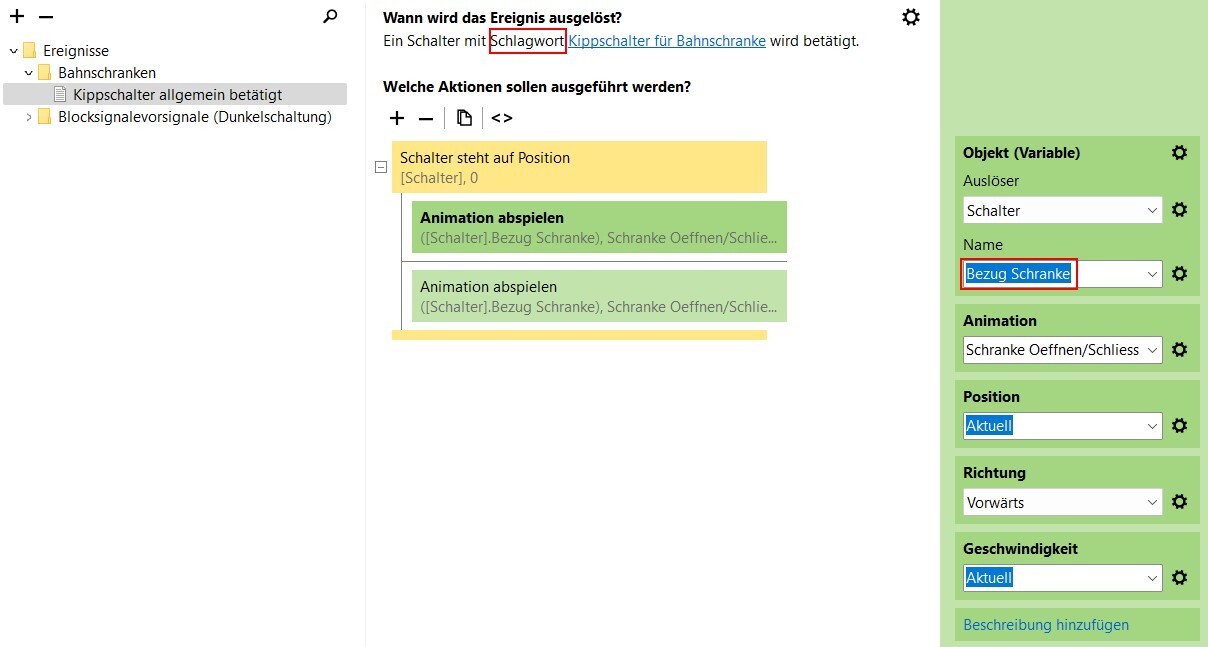The height and width of the screenshot is (647, 1208).
Task: Collapse the Bahnschranken folder
Action: (x=29, y=73)
